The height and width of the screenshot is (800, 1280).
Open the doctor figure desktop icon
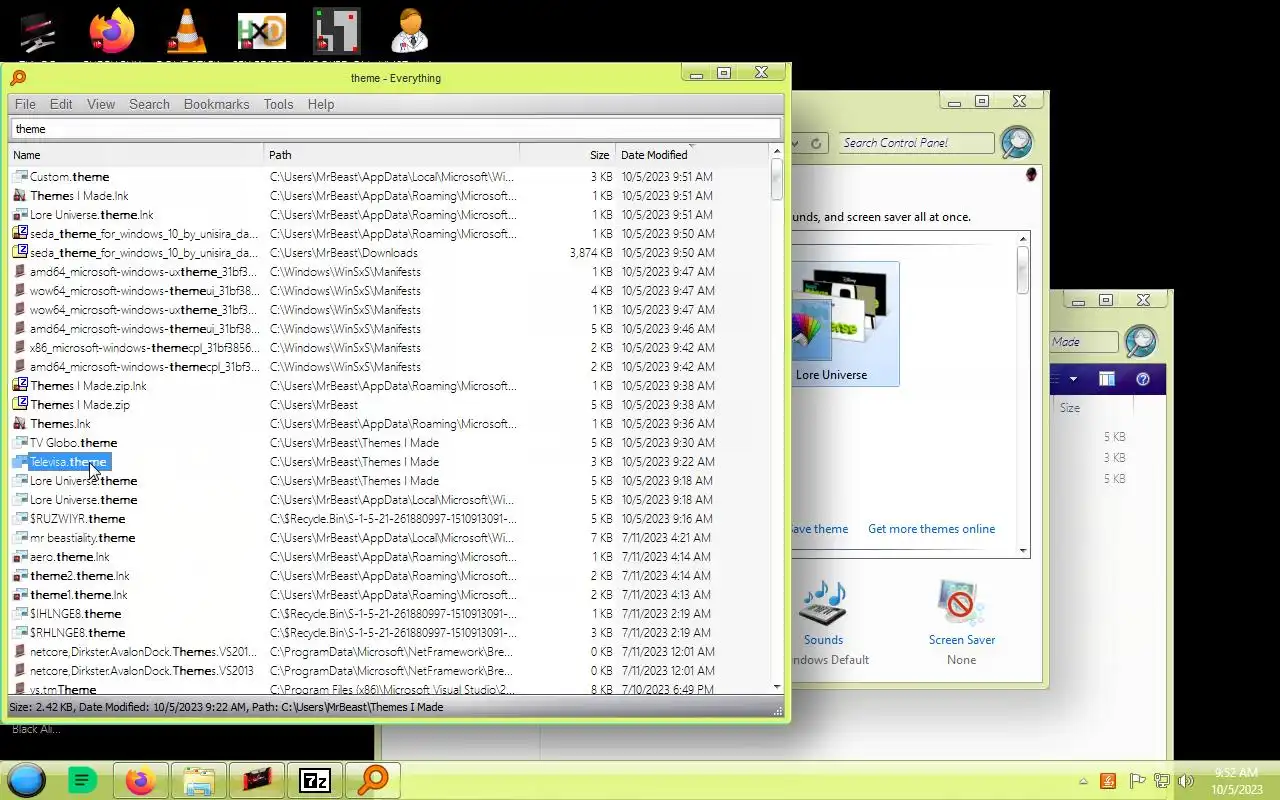coord(411,31)
